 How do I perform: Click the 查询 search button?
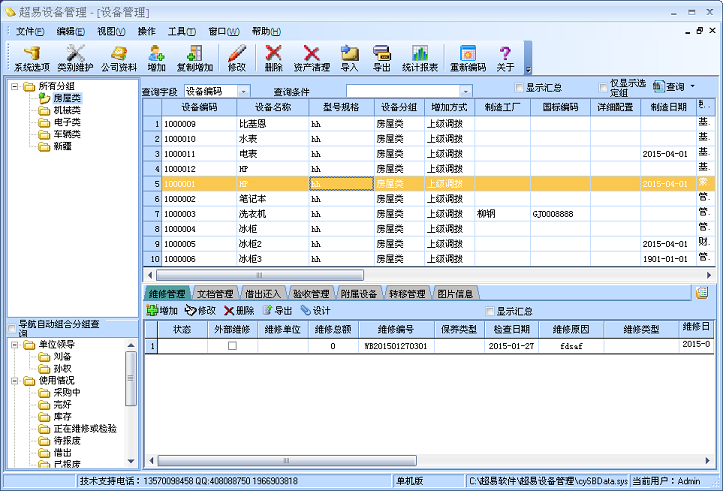click(x=674, y=88)
